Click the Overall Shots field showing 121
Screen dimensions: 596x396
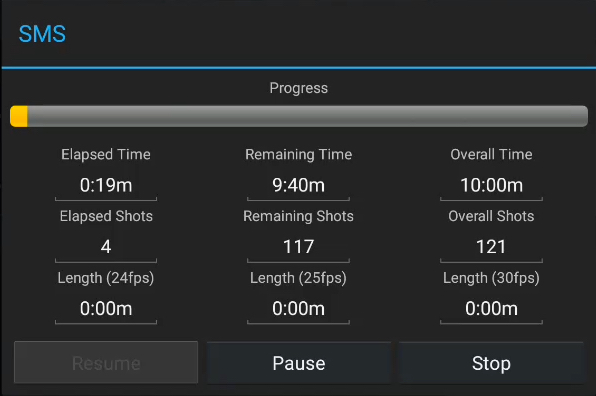(491, 247)
